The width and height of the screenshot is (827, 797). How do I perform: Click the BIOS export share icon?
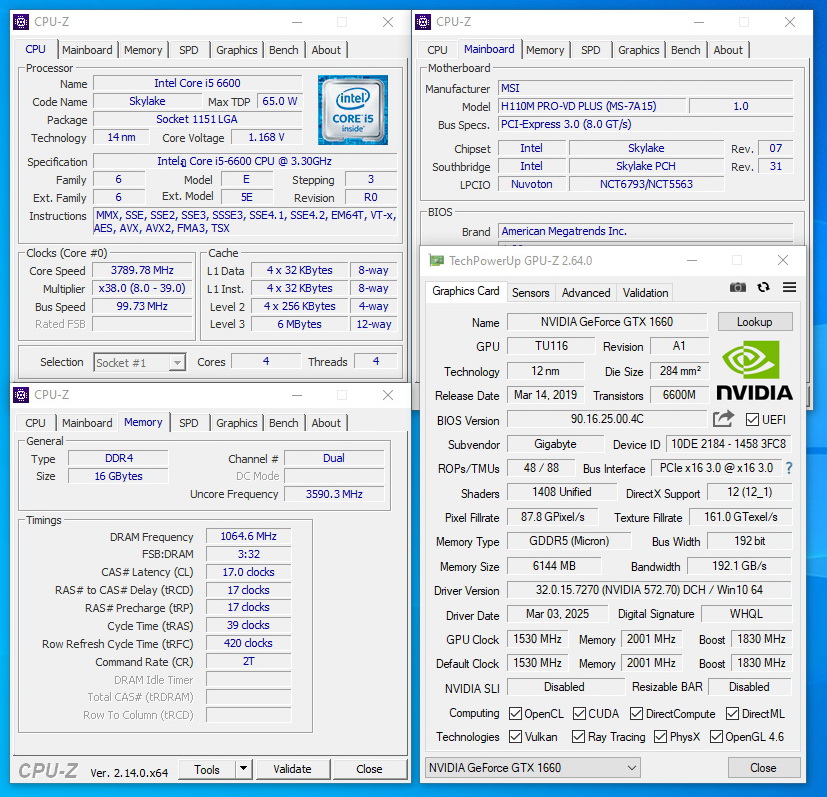click(x=723, y=419)
